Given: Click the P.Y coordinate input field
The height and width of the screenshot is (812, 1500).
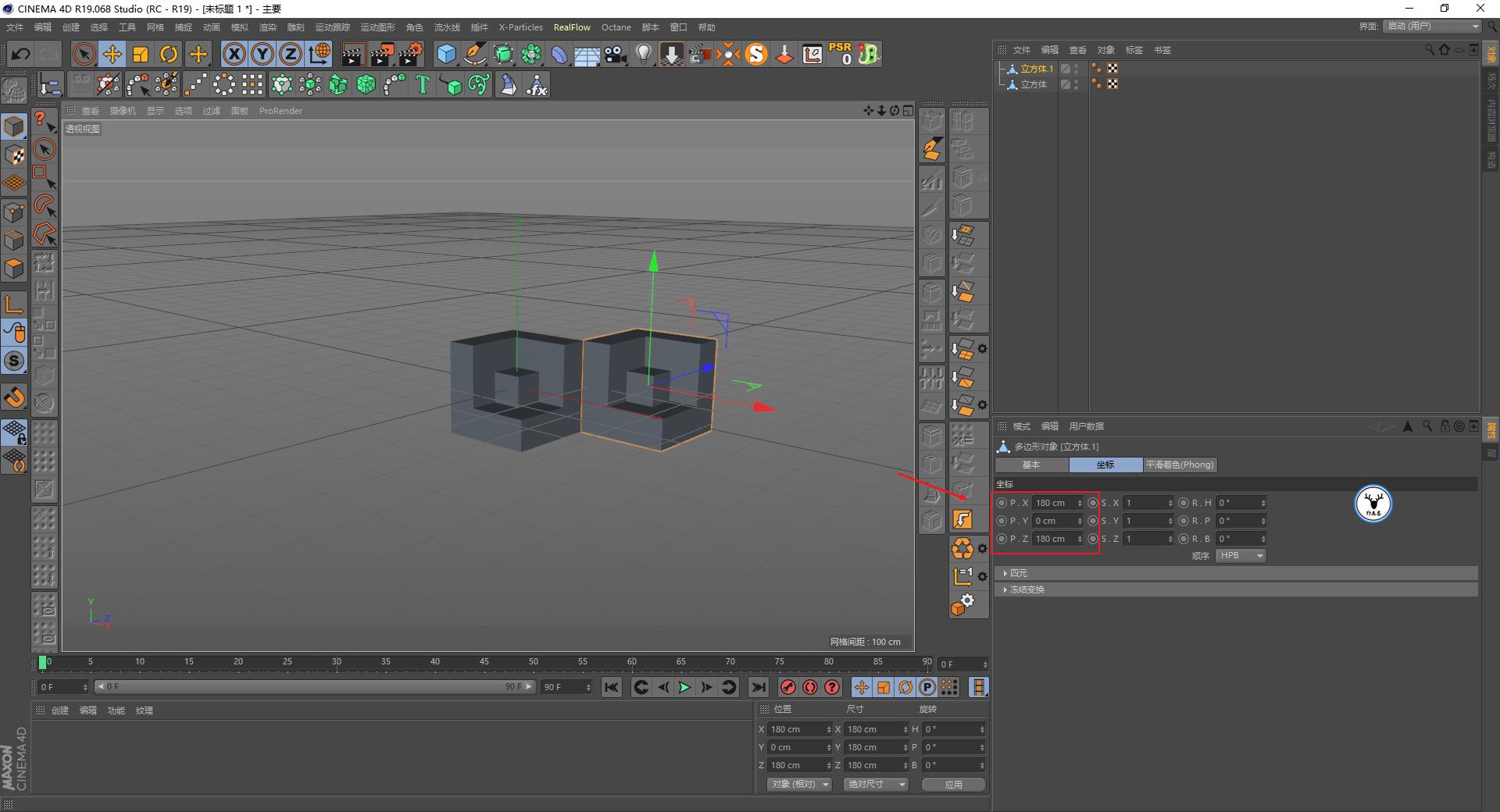Looking at the screenshot, I should coord(1053,521).
